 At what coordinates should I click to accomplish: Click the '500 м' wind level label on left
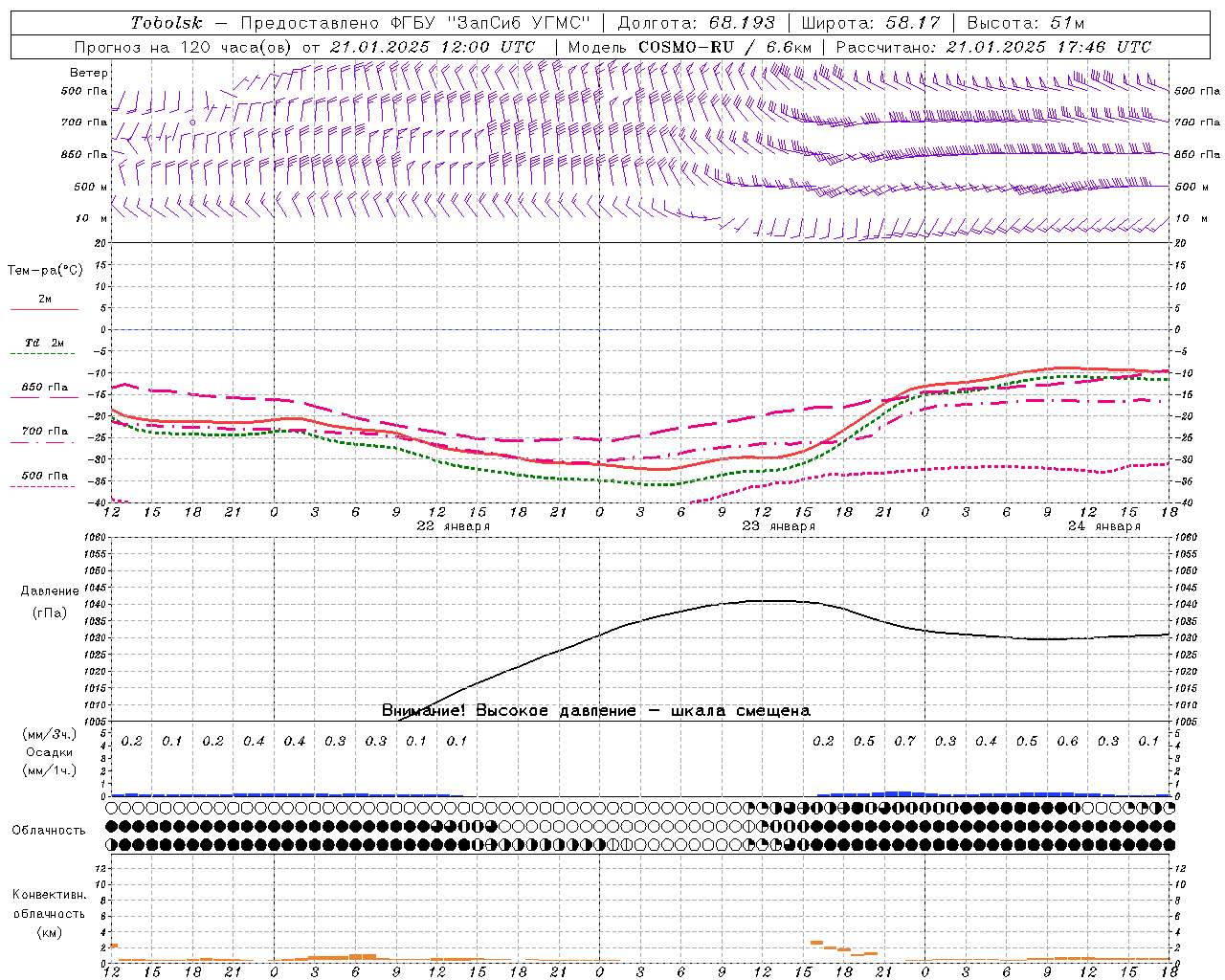pyautogui.click(x=91, y=187)
